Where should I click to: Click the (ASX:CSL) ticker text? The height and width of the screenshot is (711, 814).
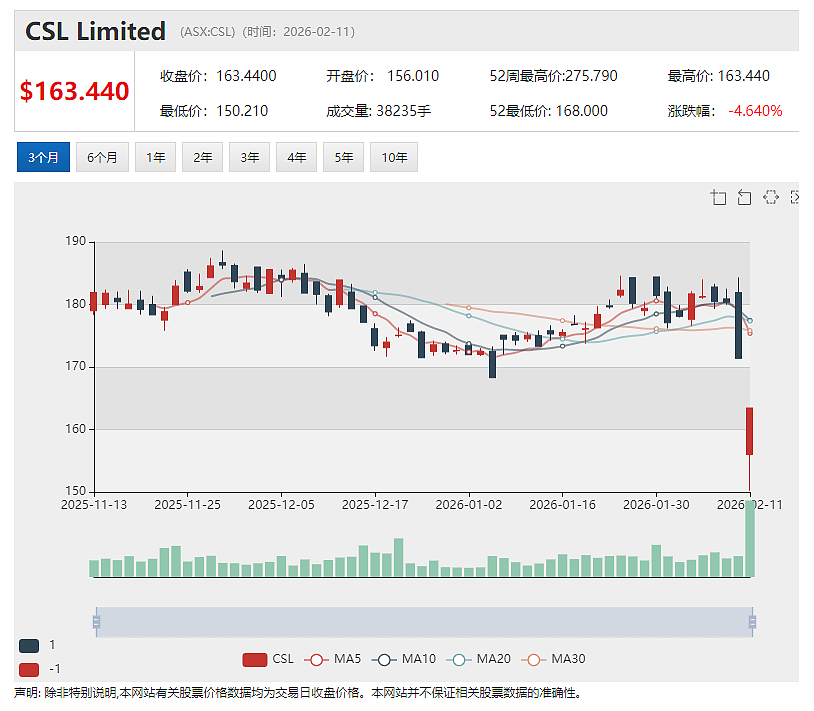click(x=207, y=32)
